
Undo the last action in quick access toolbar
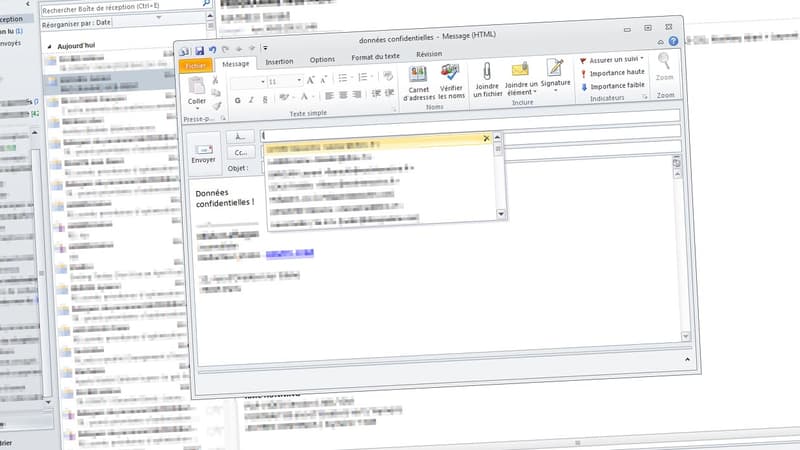[212, 50]
